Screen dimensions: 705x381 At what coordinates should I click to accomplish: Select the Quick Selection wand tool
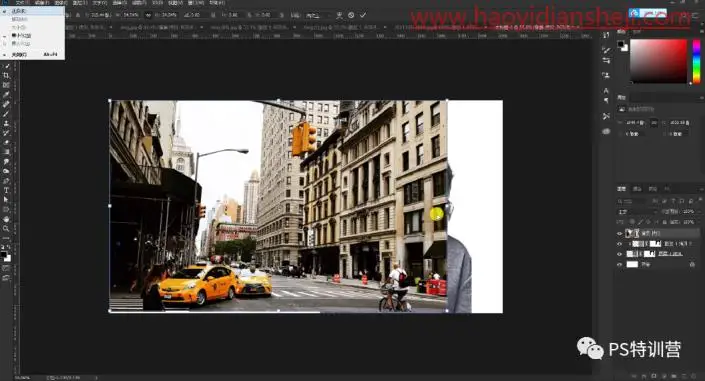(x=7, y=66)
